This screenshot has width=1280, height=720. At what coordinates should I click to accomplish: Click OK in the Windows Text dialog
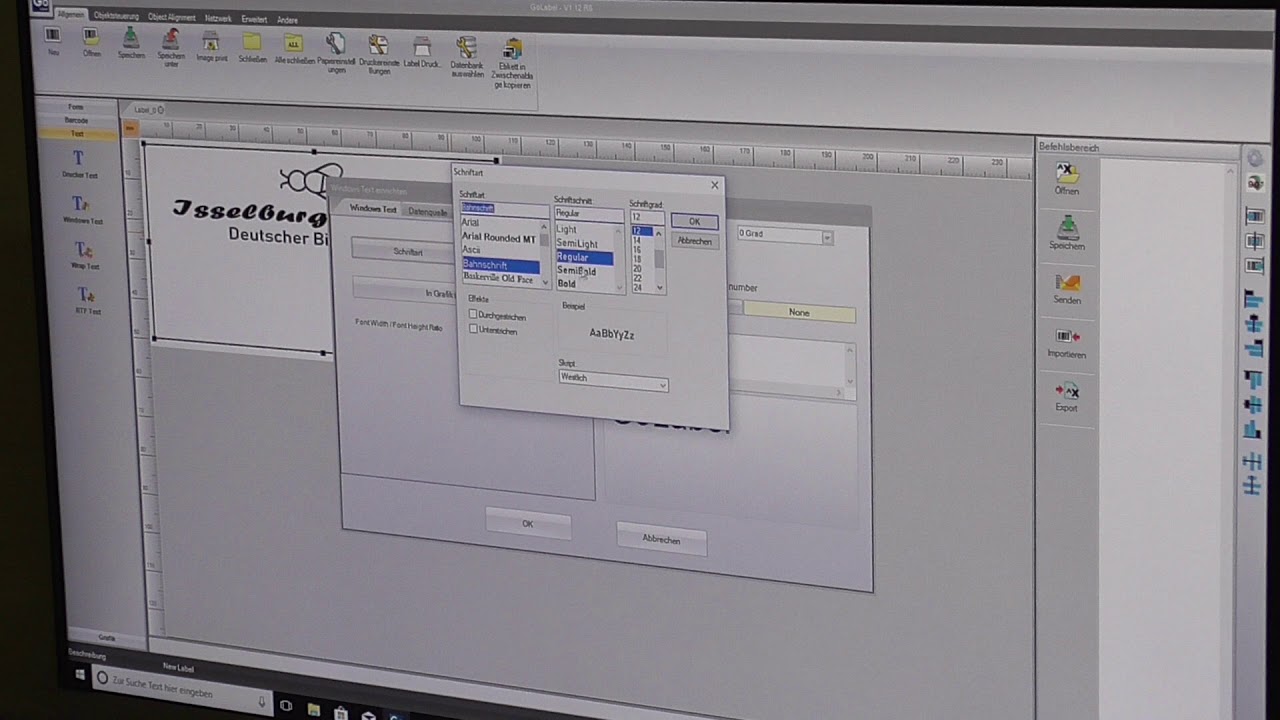[x=527, y=524]
